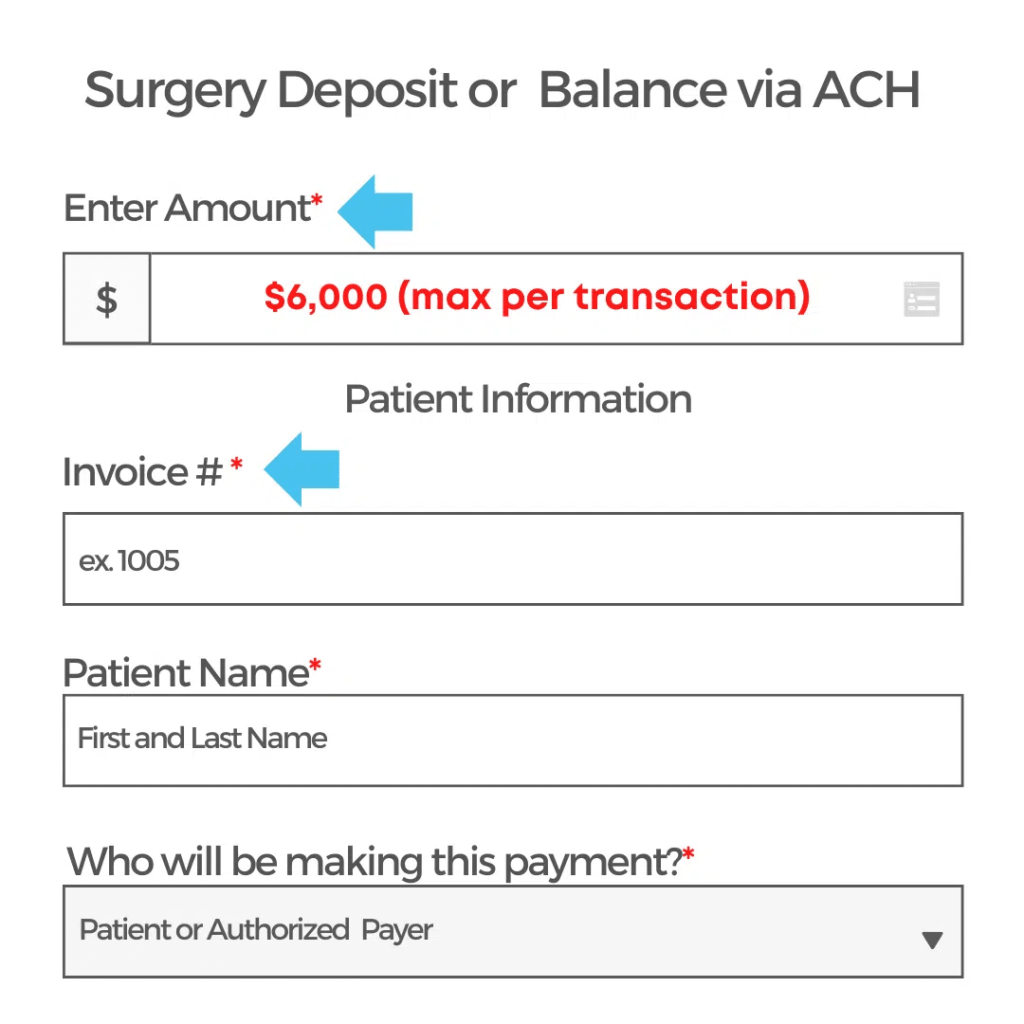
Task: Click the Invoice # label
Action: tap(142, 472)
